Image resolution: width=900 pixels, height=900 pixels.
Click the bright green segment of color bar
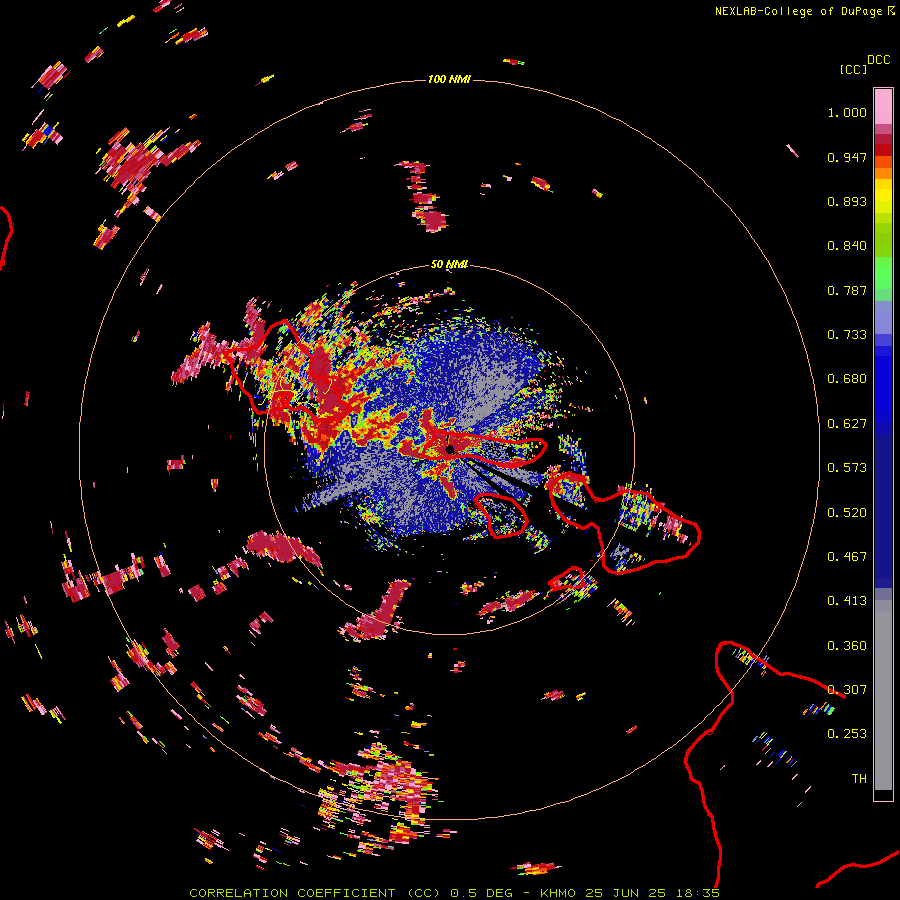(883, 273)
